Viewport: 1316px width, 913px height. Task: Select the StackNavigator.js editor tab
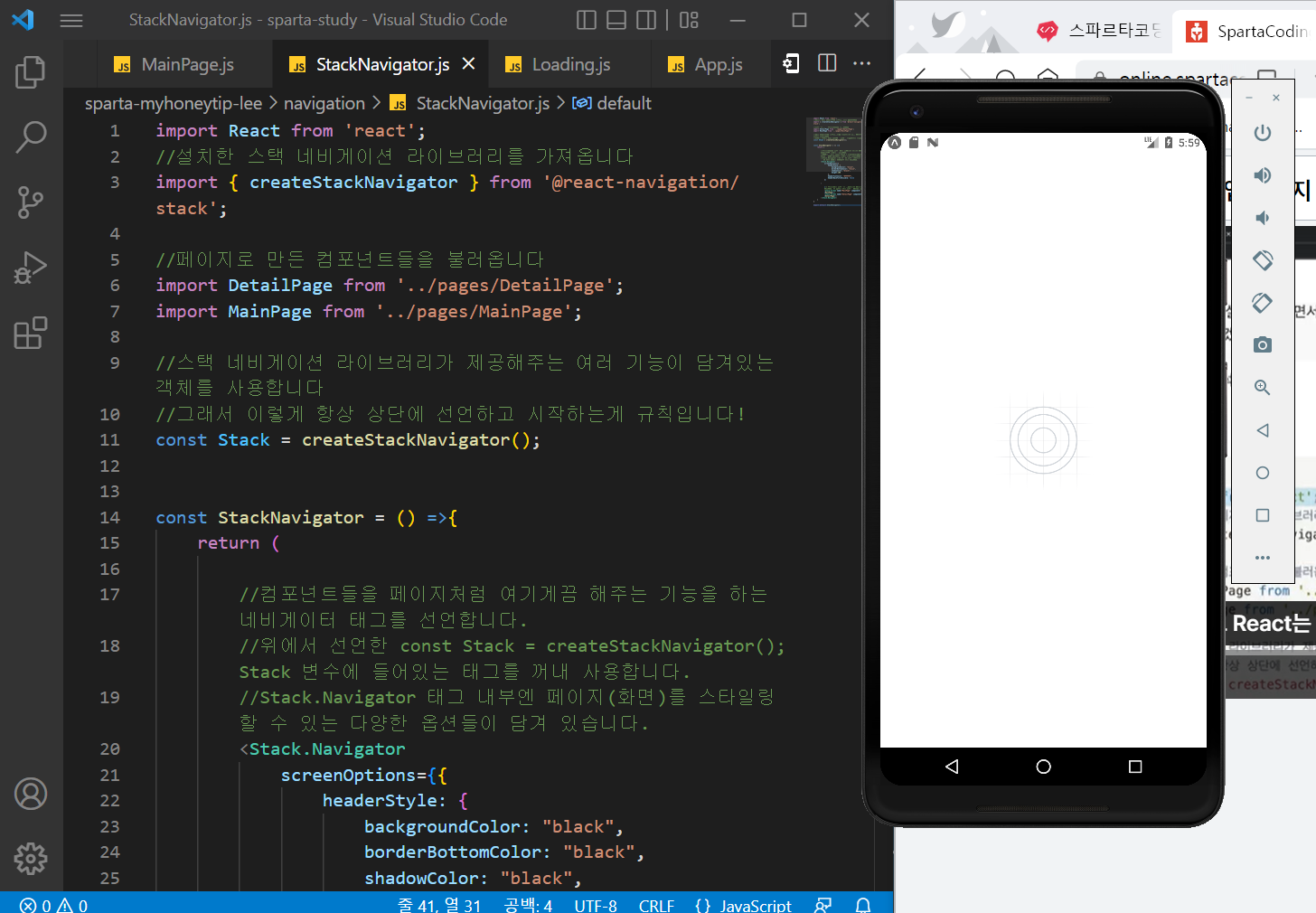pyautogui.click(x=382, y=64)
